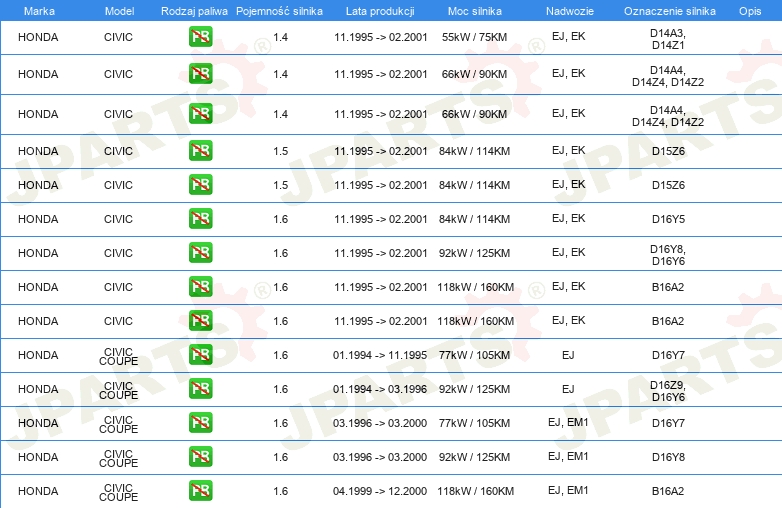
Task: Select the 84kW / 114KM cell in the D16Y5 row
Action: click(474, 219)
